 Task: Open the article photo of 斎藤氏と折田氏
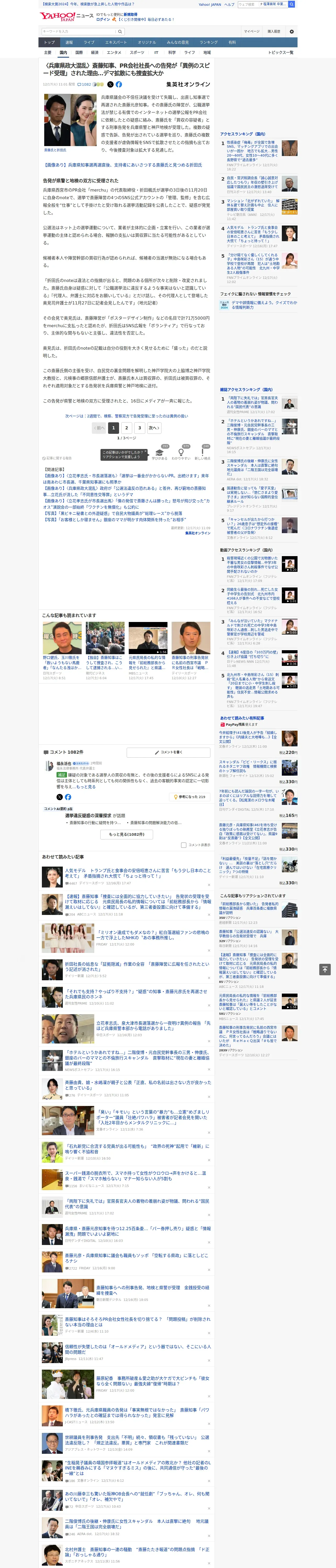click(x=70, y=120)
